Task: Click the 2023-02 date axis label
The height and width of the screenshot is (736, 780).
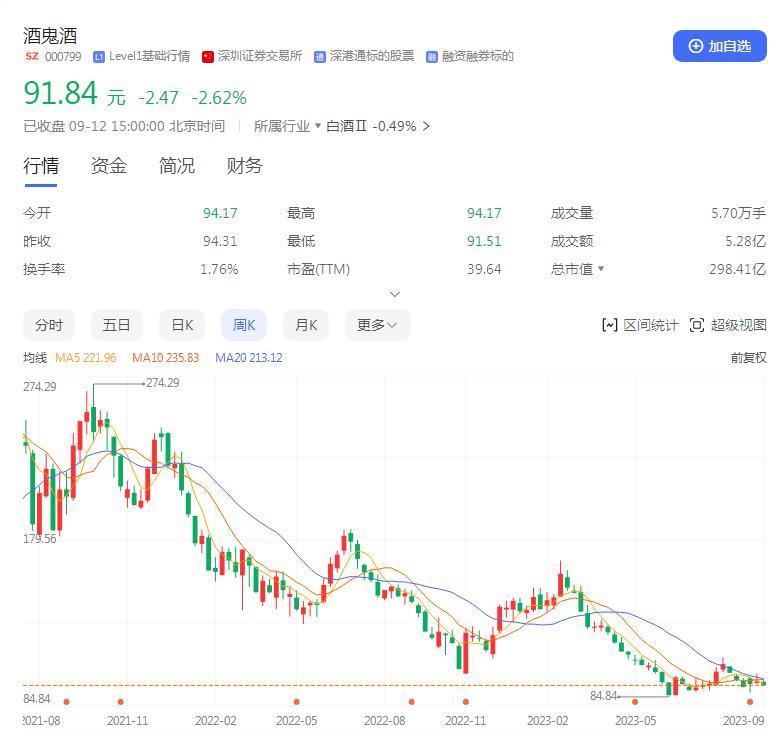Action: pos(547,721)
